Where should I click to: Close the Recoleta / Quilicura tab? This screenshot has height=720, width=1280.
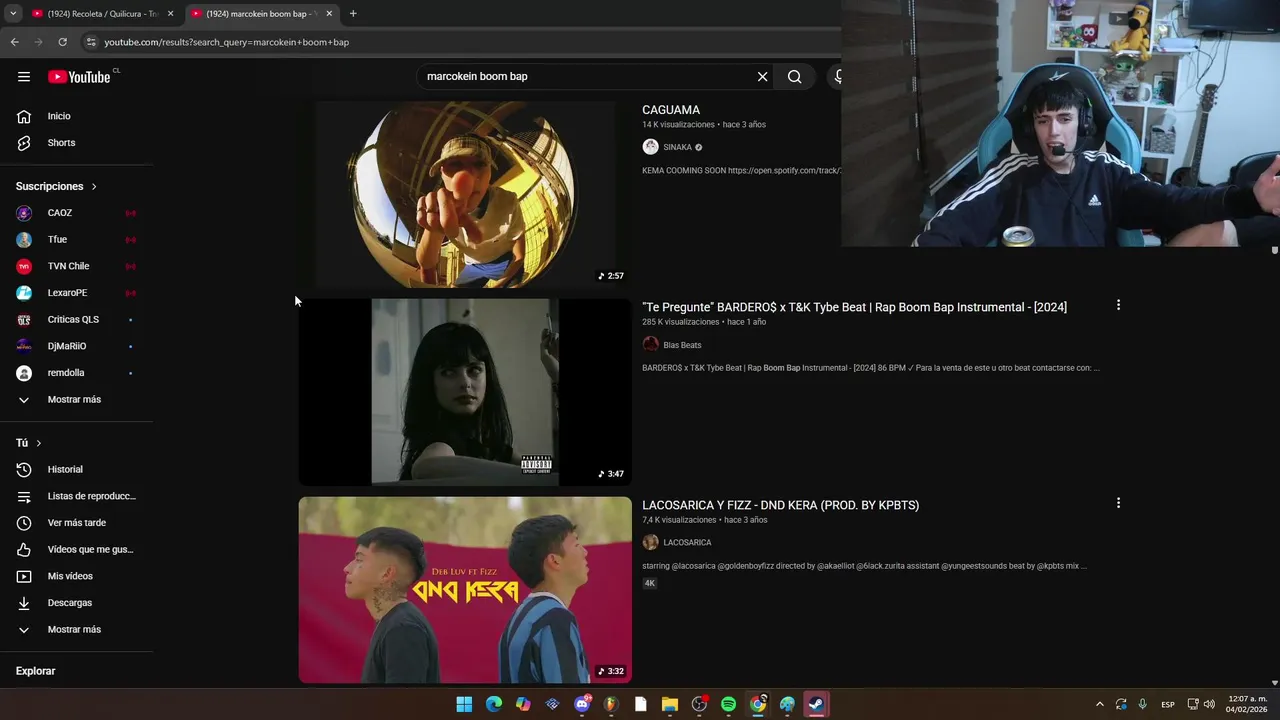click(170, 14)
